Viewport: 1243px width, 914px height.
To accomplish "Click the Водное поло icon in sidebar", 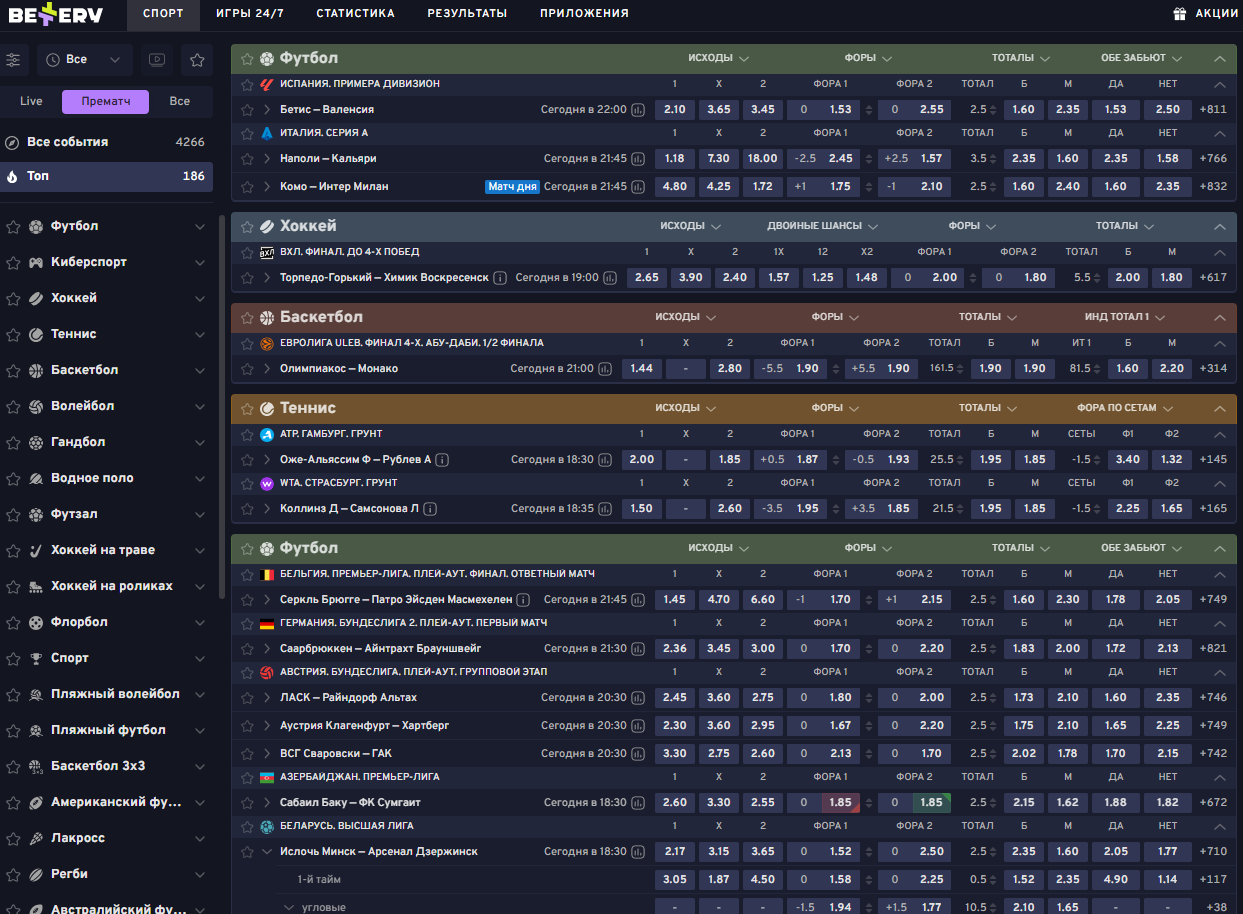I will (36, 479).
